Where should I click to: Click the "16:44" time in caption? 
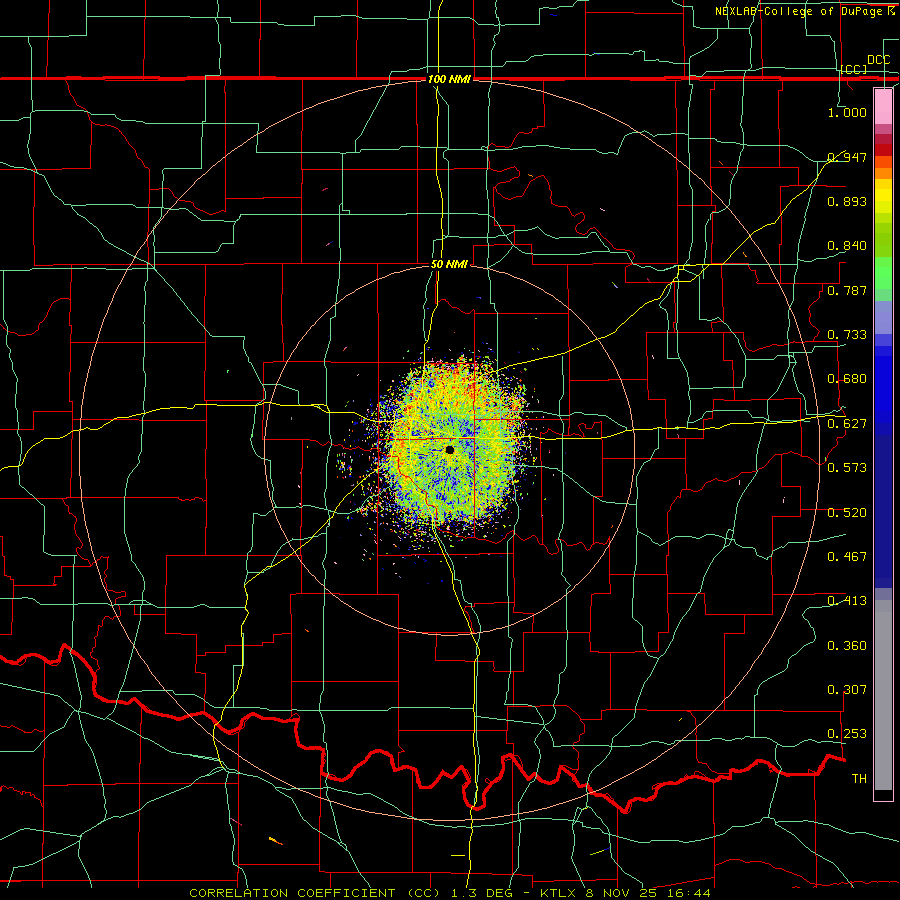click(691, 893)
